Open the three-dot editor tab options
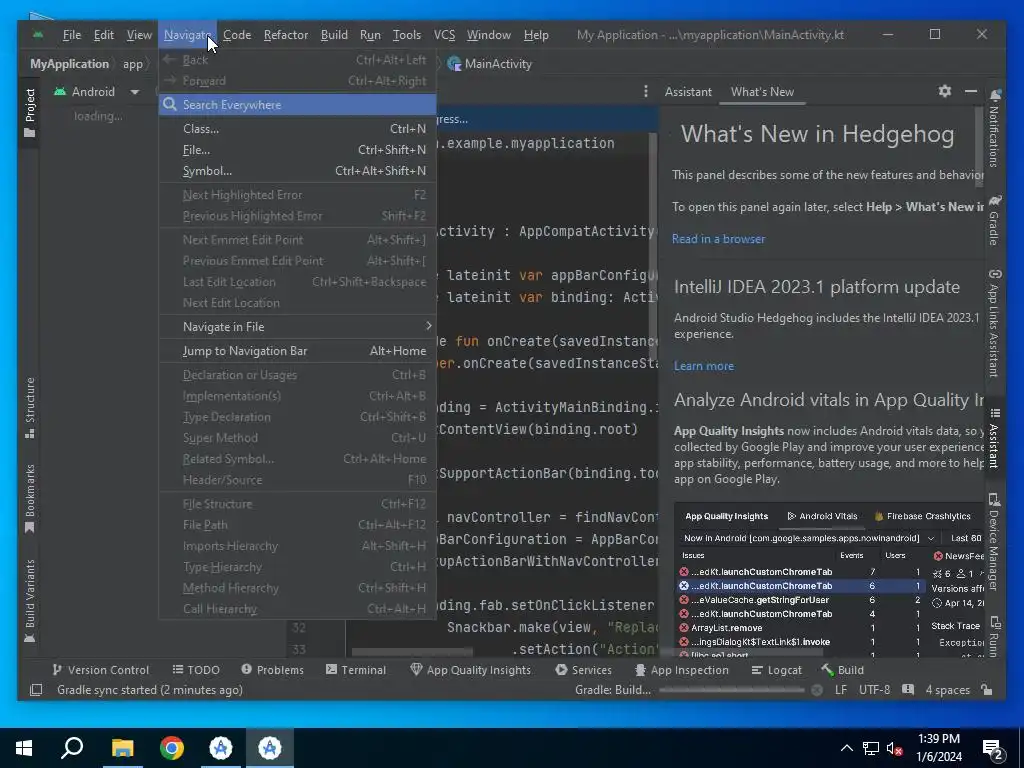The height and width of the screenshot is (768, 1024). (646, 91)
